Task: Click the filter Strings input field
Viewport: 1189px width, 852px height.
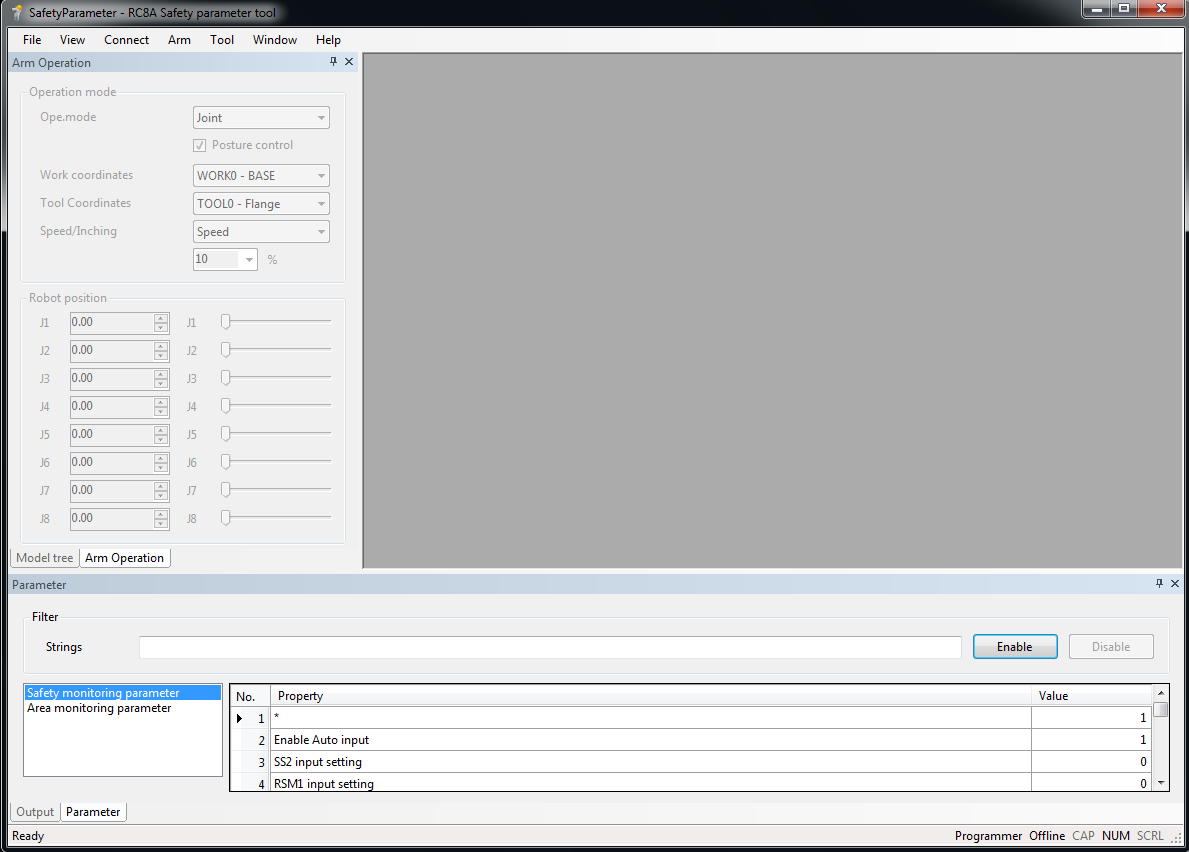Action: 550,647
